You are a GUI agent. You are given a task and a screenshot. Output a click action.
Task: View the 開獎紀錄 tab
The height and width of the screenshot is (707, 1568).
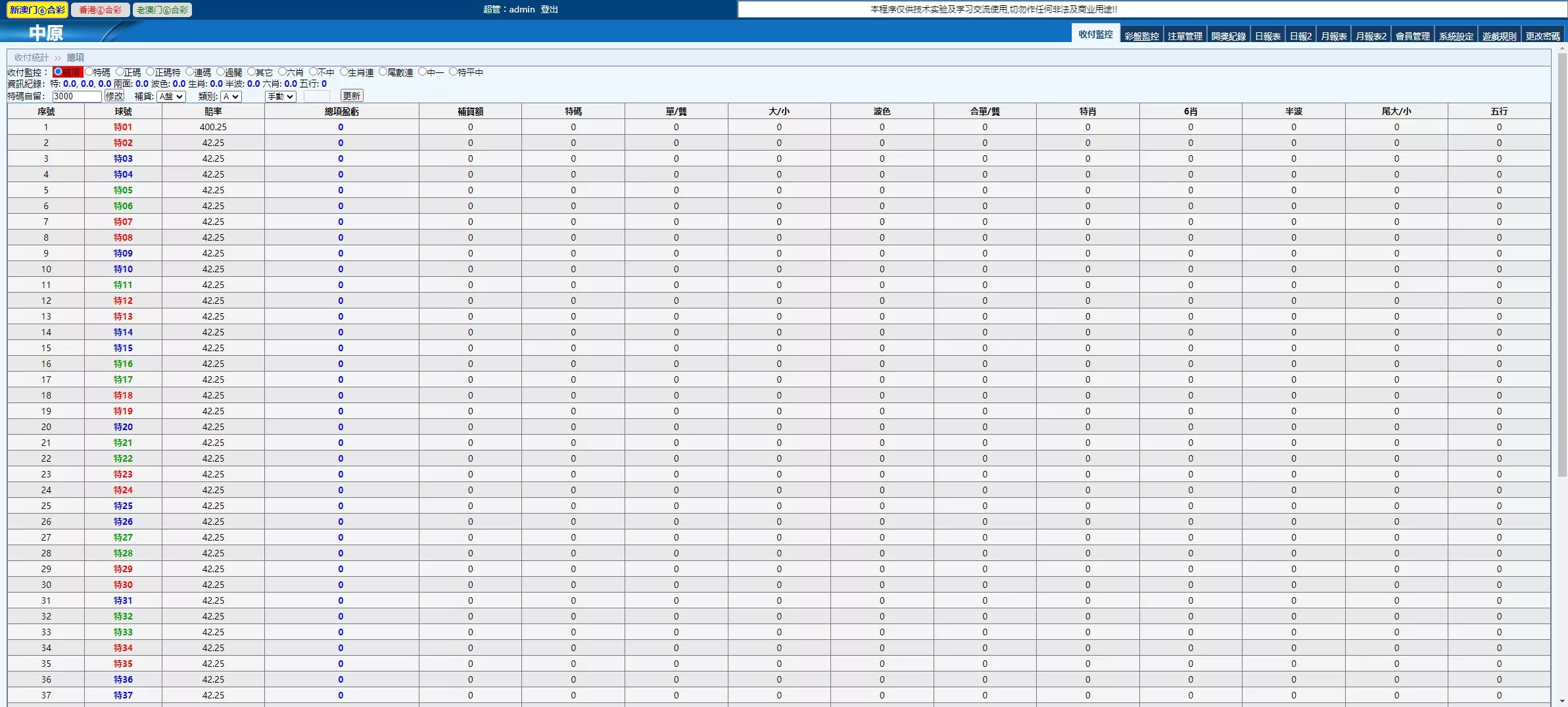pos(1228,36)
